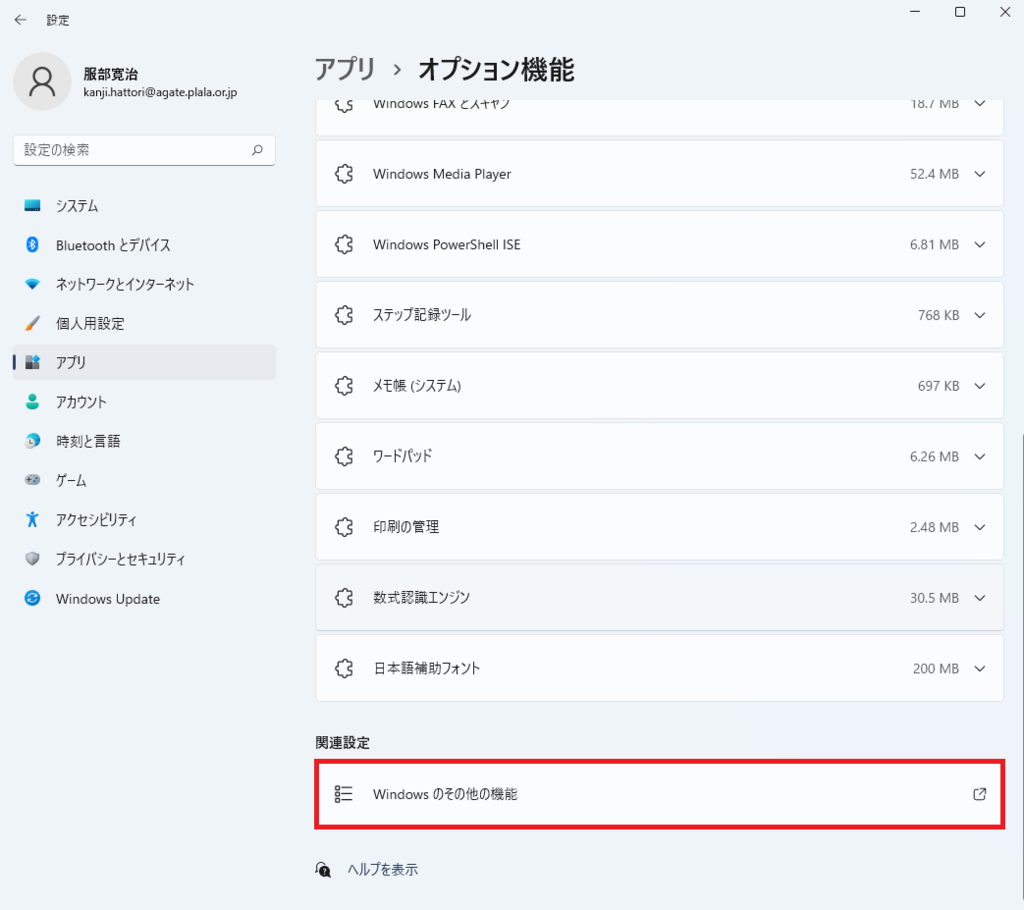Open Windows Update page
This screenshot has width=1024, height=910.
pos(144,598)
